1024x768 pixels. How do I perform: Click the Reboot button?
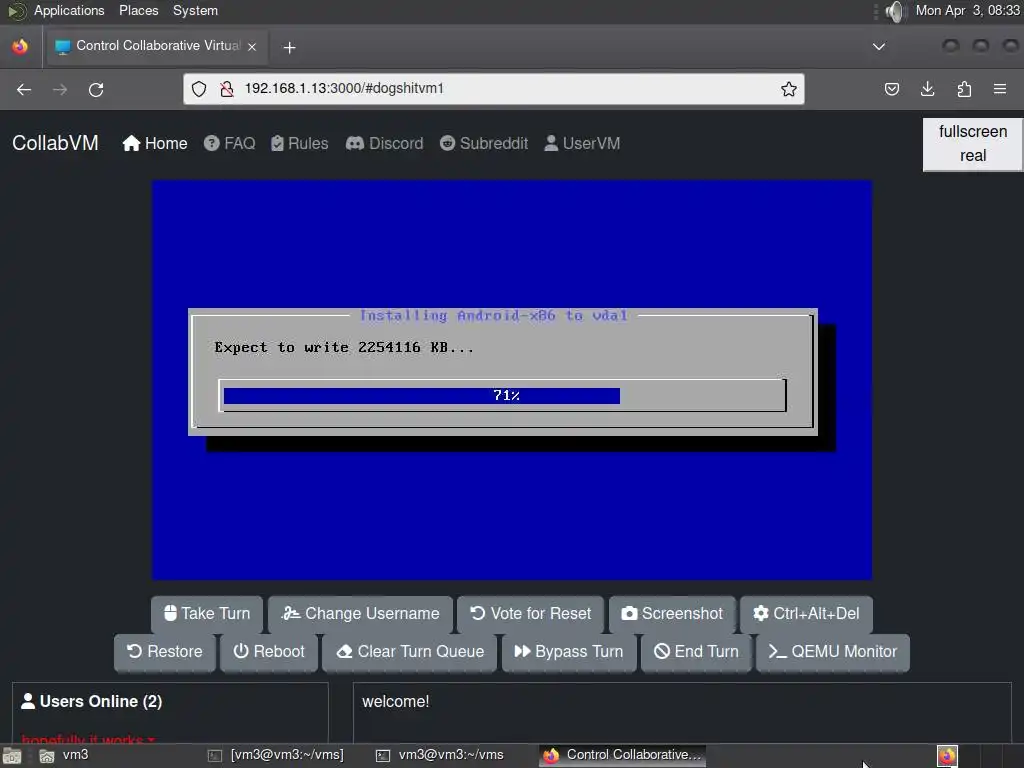tap(269, 652)
